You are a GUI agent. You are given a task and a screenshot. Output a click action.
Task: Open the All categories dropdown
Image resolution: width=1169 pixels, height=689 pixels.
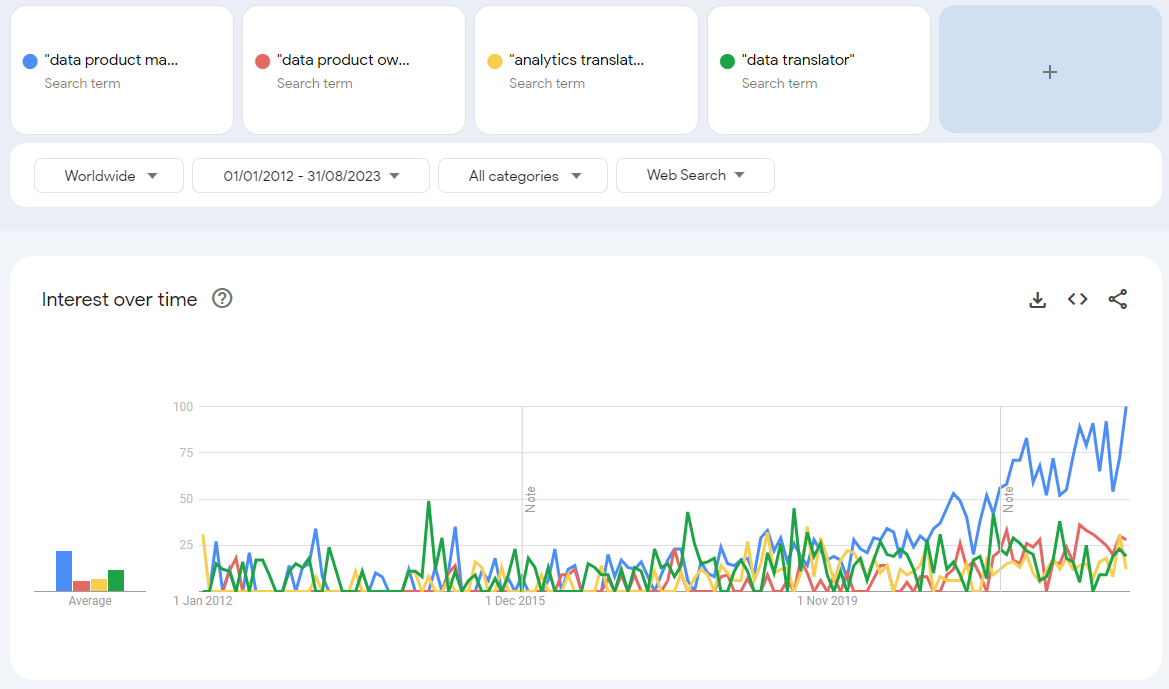click(523, 176)
